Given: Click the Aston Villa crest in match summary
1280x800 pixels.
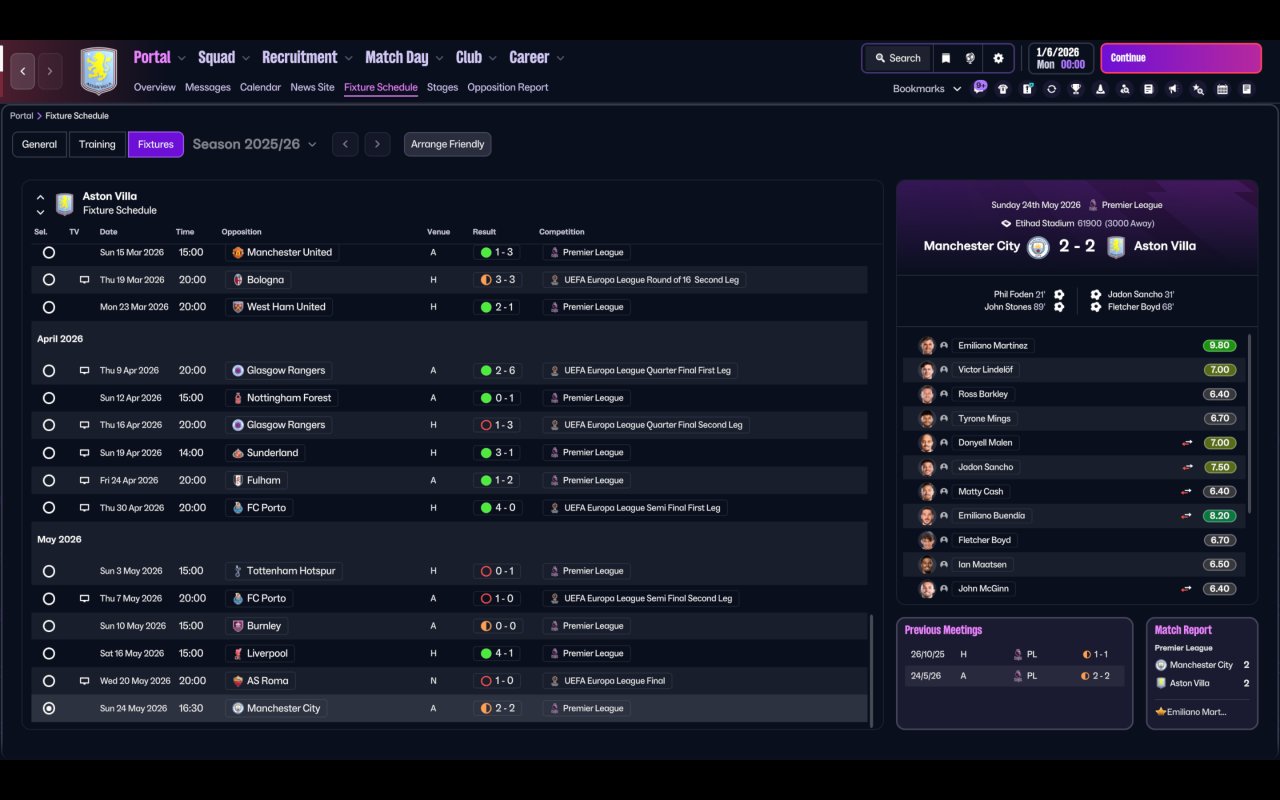Looking at the screenshot, I should click(x=1116, y=247).
